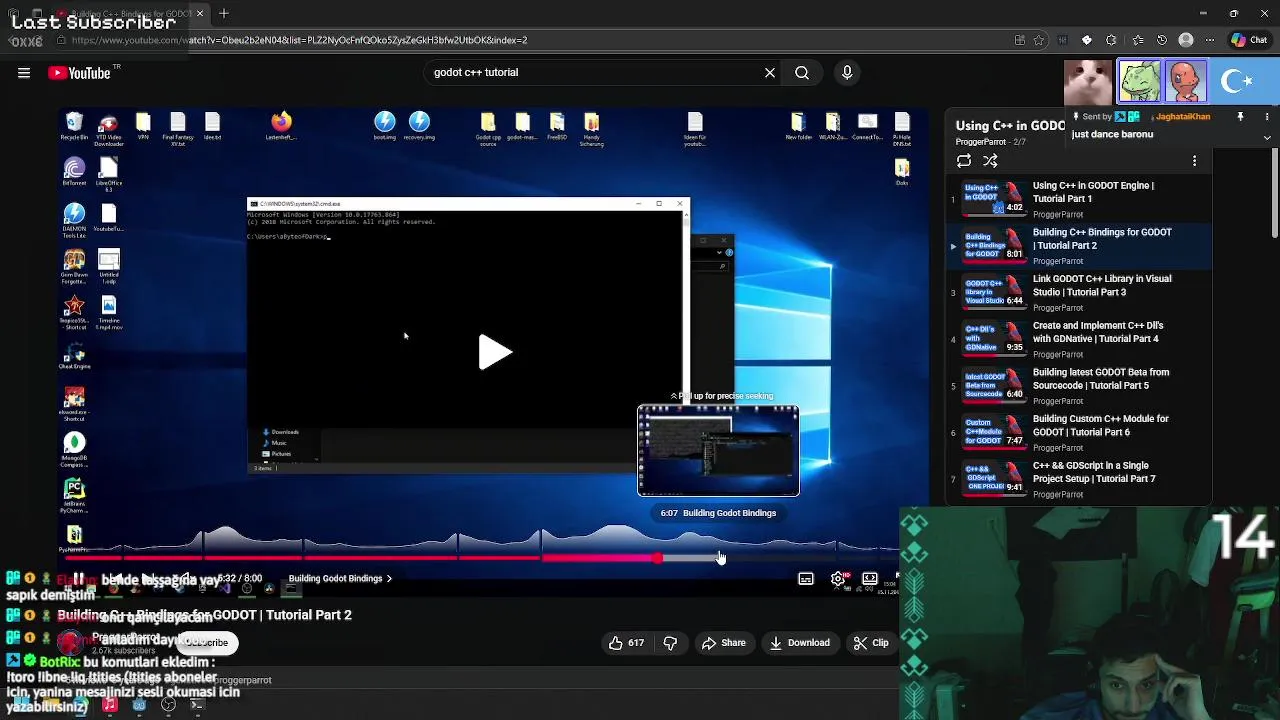Collapse the overlay message with the chevron

click(x=1267, y=138)
